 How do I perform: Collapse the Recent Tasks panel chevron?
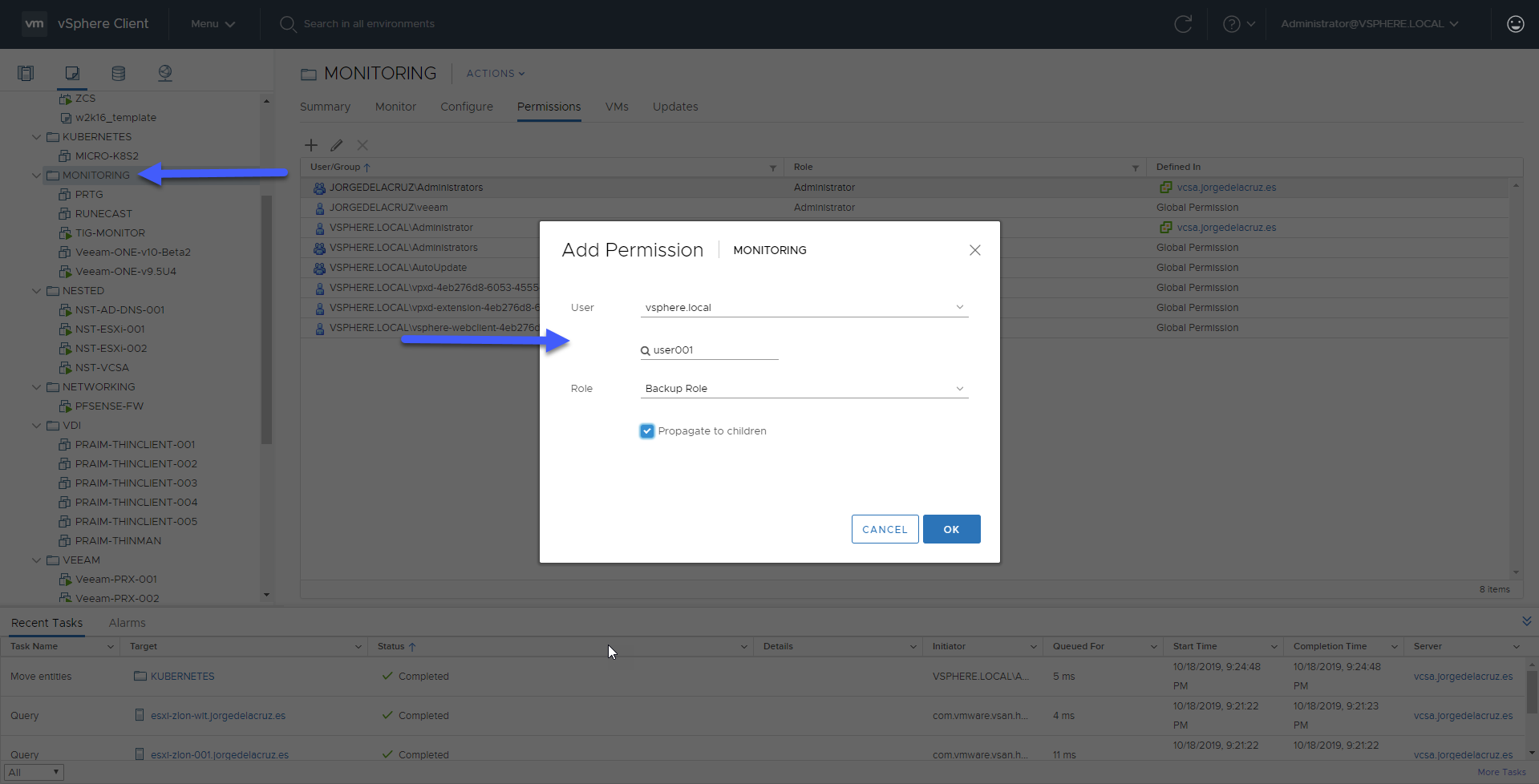[1527, 621]
